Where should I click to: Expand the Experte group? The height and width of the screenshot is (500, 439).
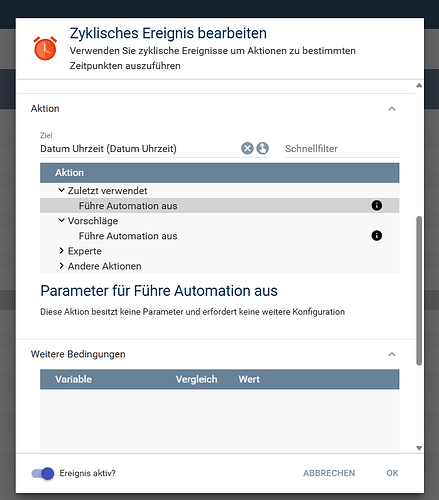point(61,251)
